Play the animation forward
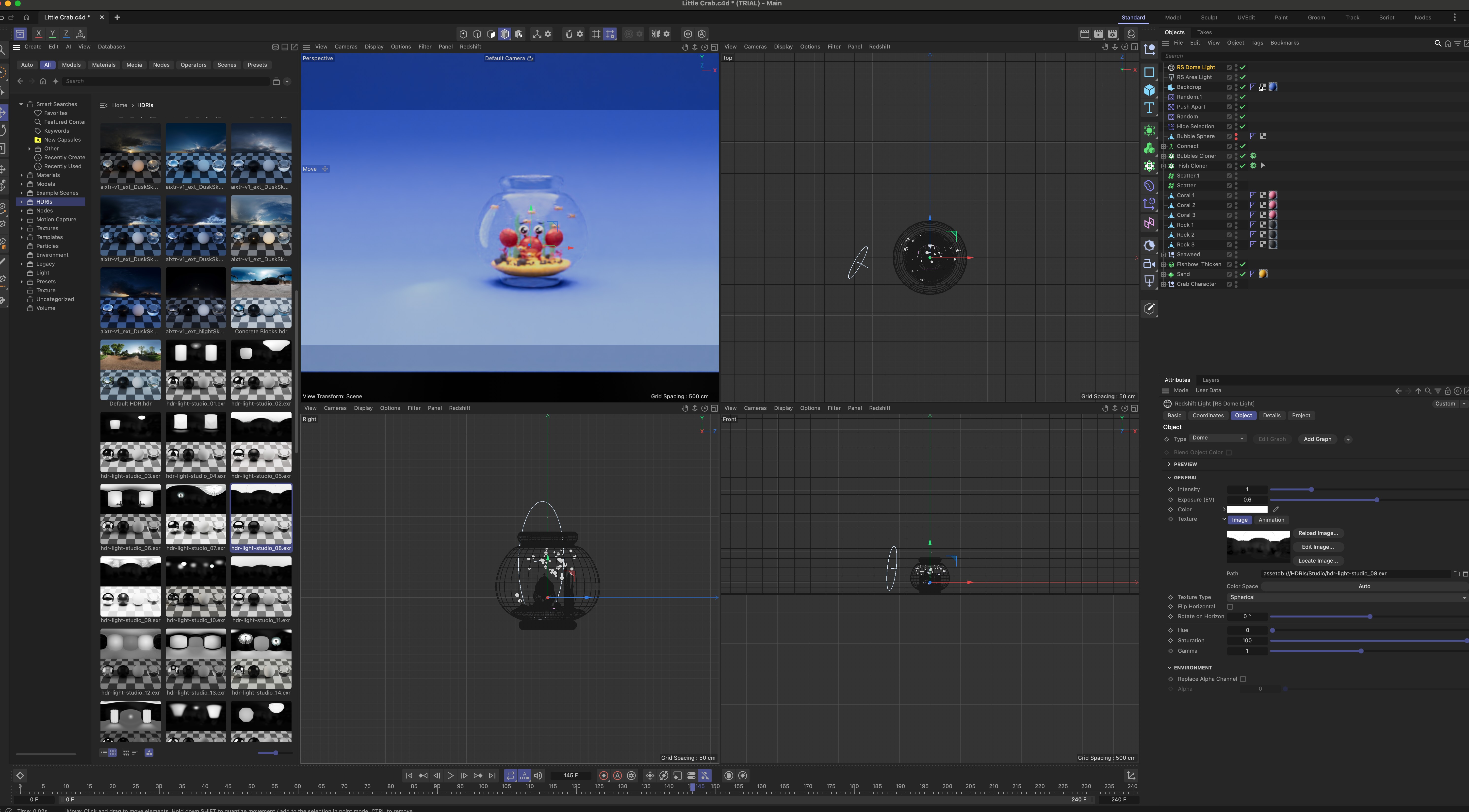 tap(451, 776)
